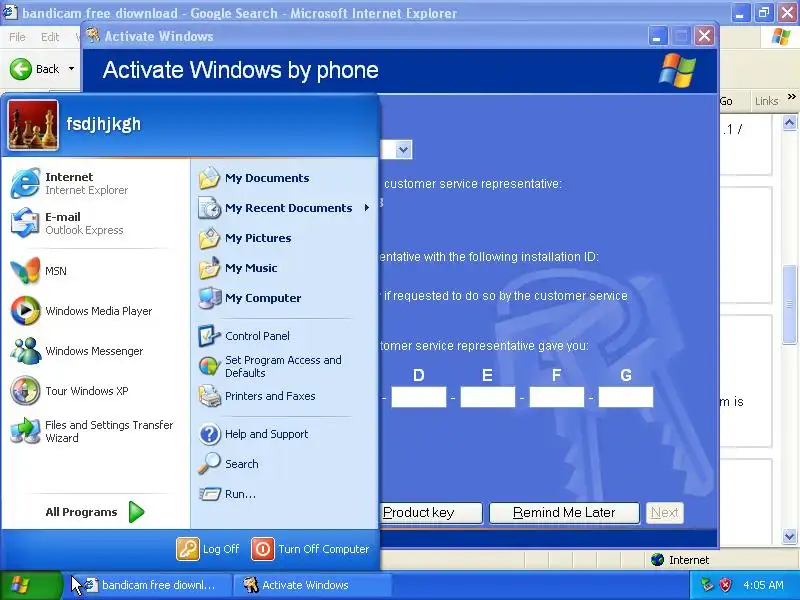The height and width of the screenshot is (600, 800).
Task: Click the Internet zone in the status bar
Action: pyautogui.click(x=680, y=560)
